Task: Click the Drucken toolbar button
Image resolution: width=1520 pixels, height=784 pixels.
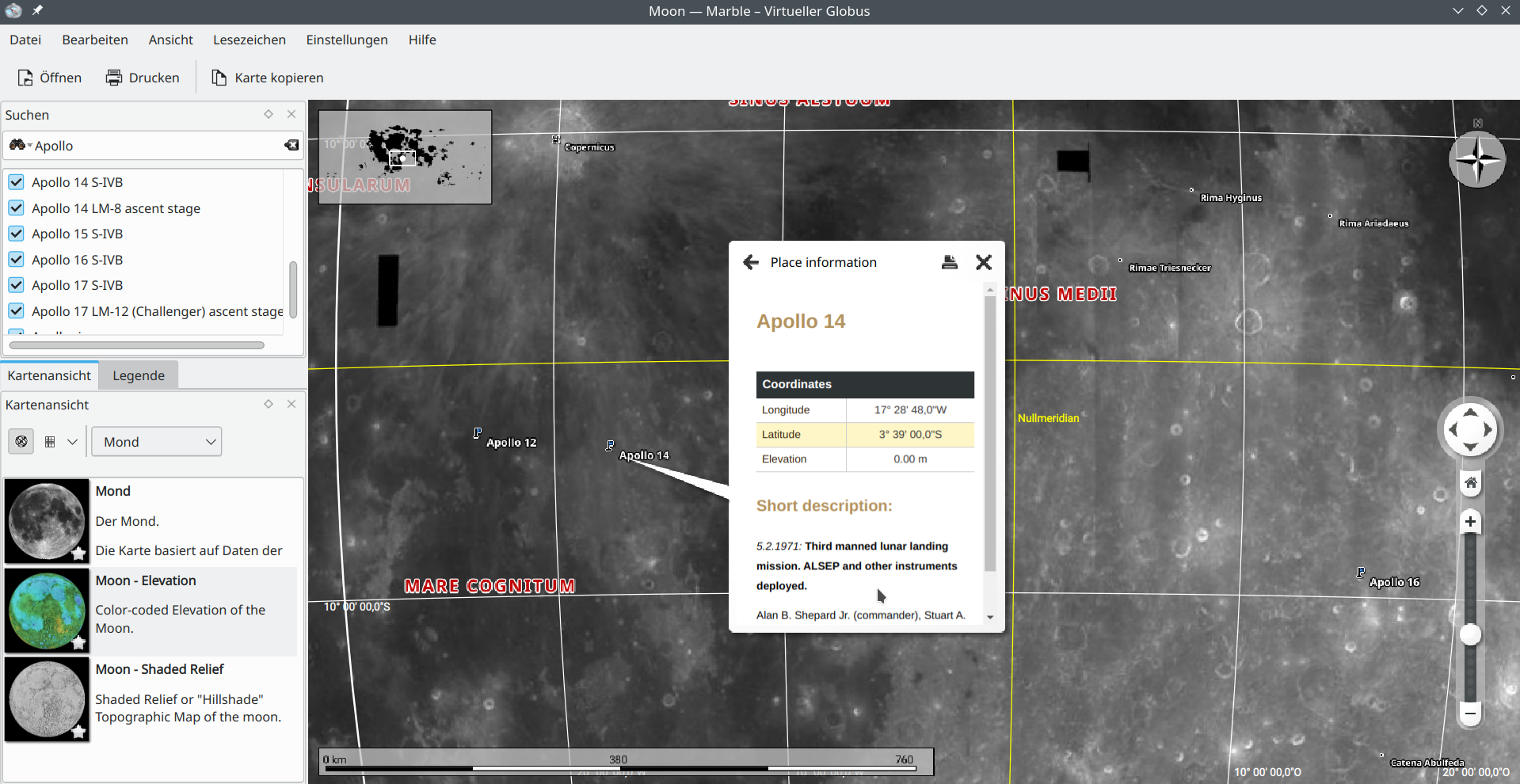Action: 143,78
